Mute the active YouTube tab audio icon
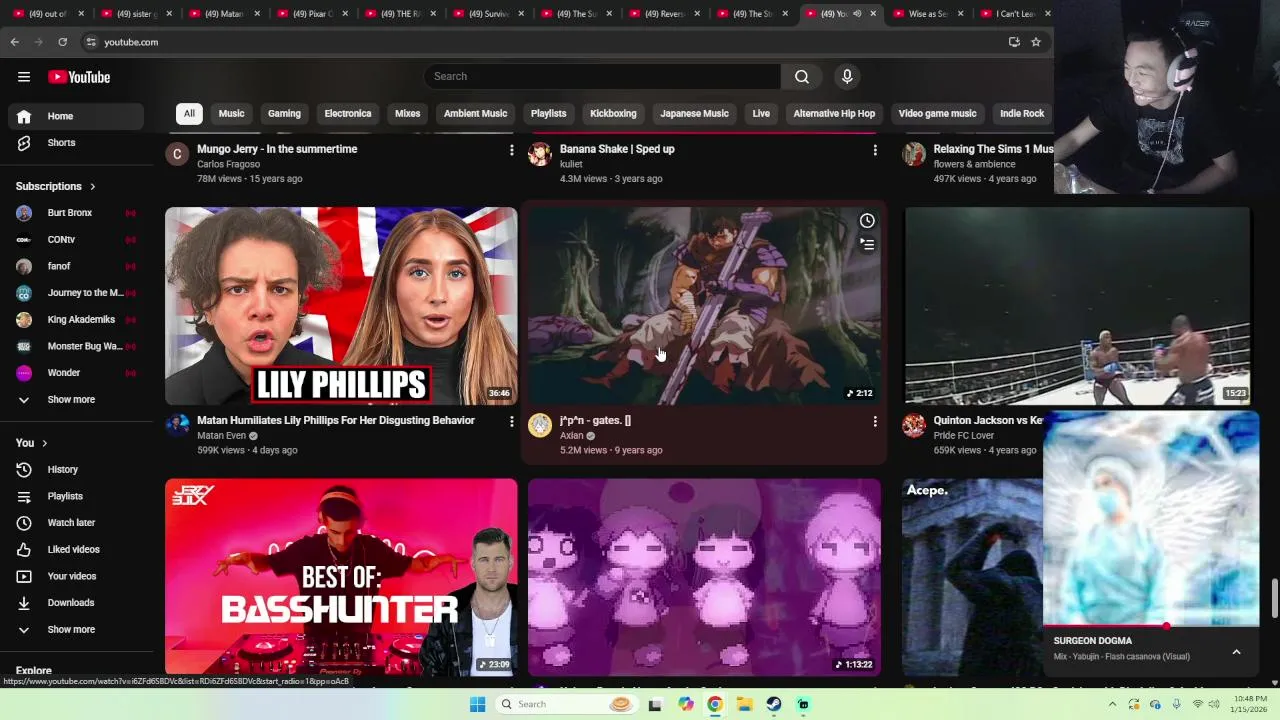This screenshot has width=1280, height=720. click(x=857, y=14)
